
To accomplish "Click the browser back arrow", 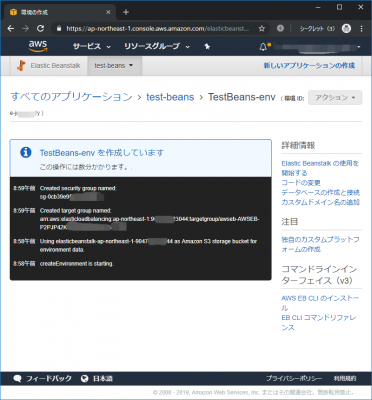I will 11,29.
